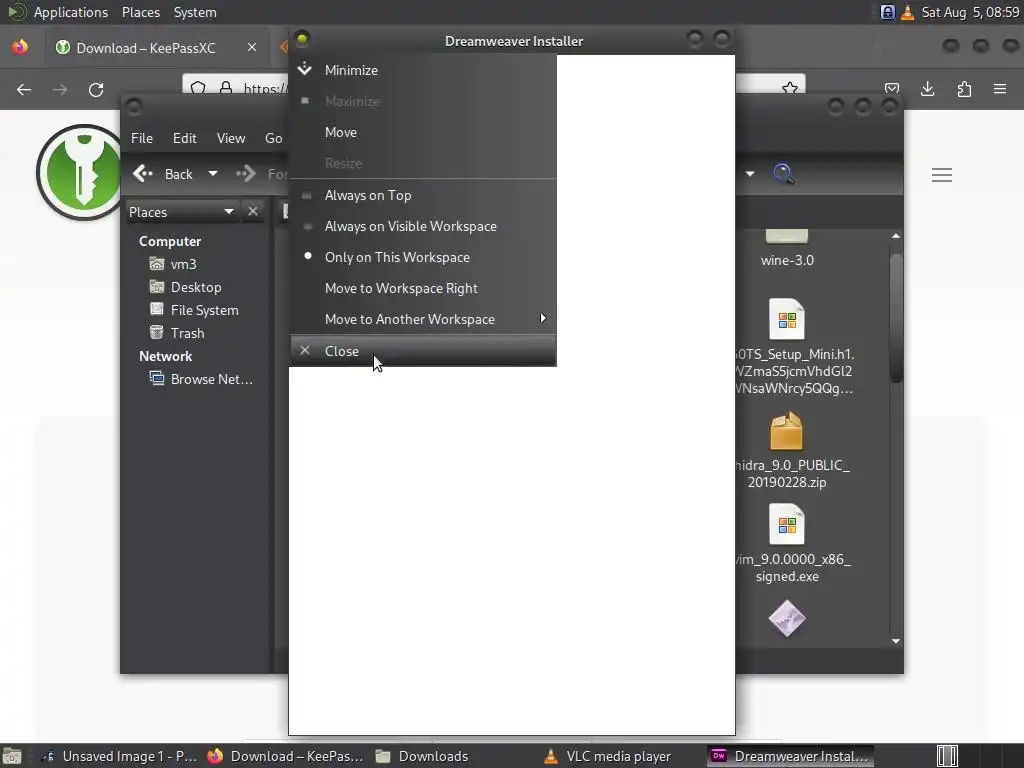
Task: Close the Places sidebar pane
Action: point(253,212)
